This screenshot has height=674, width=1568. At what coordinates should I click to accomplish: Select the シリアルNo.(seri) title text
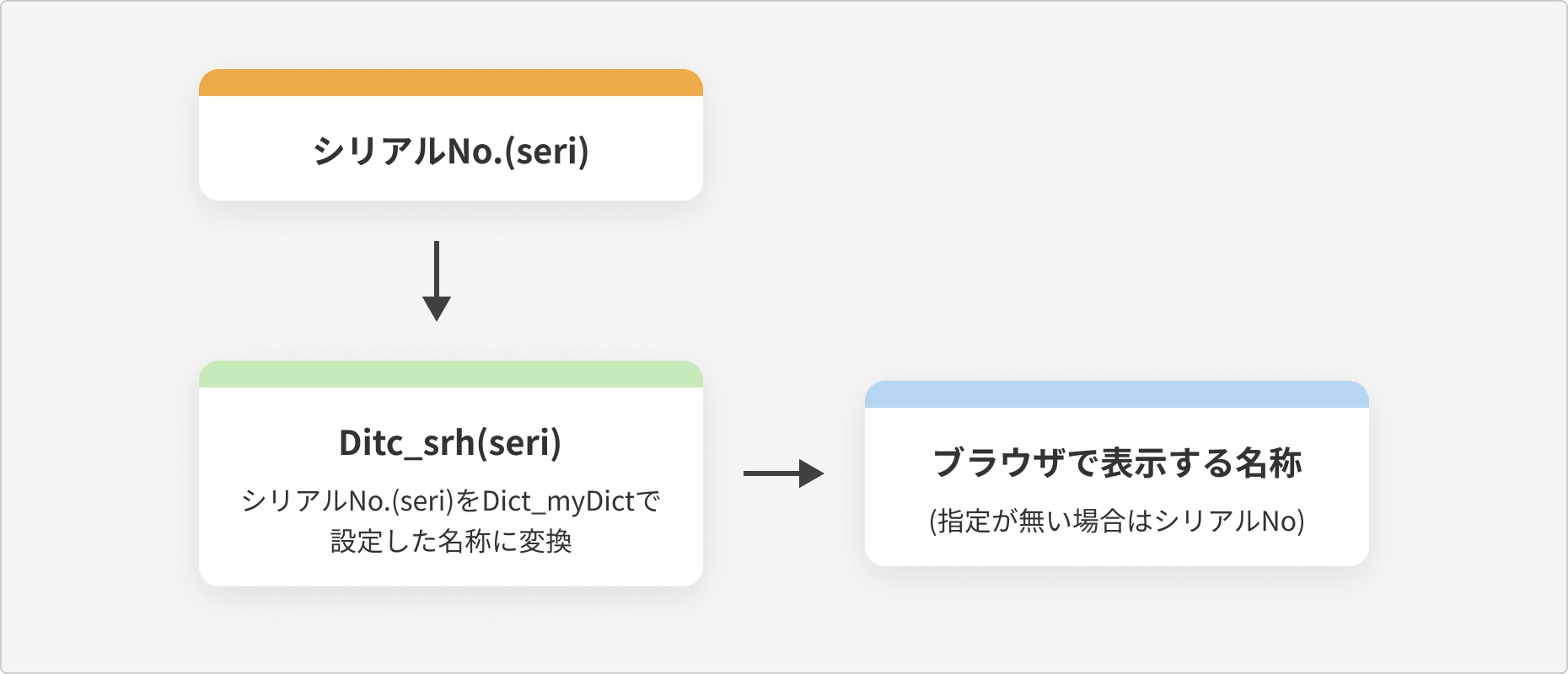point(451,151)
